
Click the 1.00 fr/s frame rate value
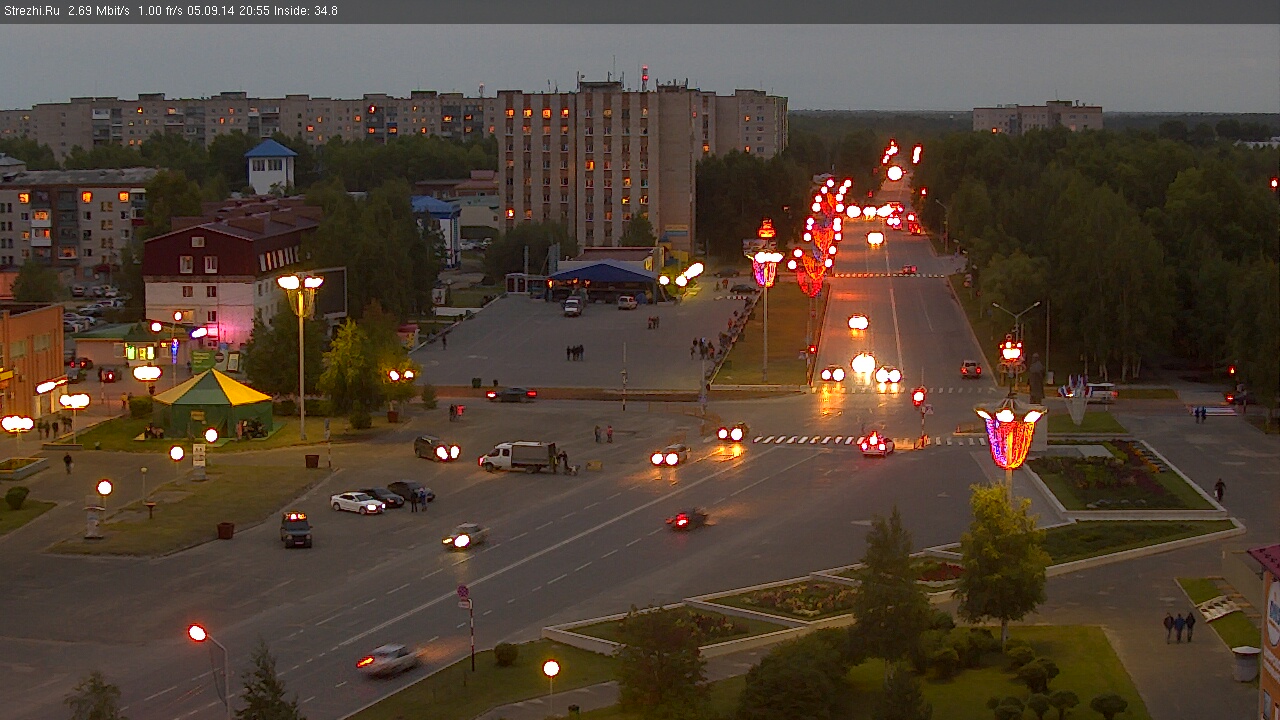click(160, 11)
